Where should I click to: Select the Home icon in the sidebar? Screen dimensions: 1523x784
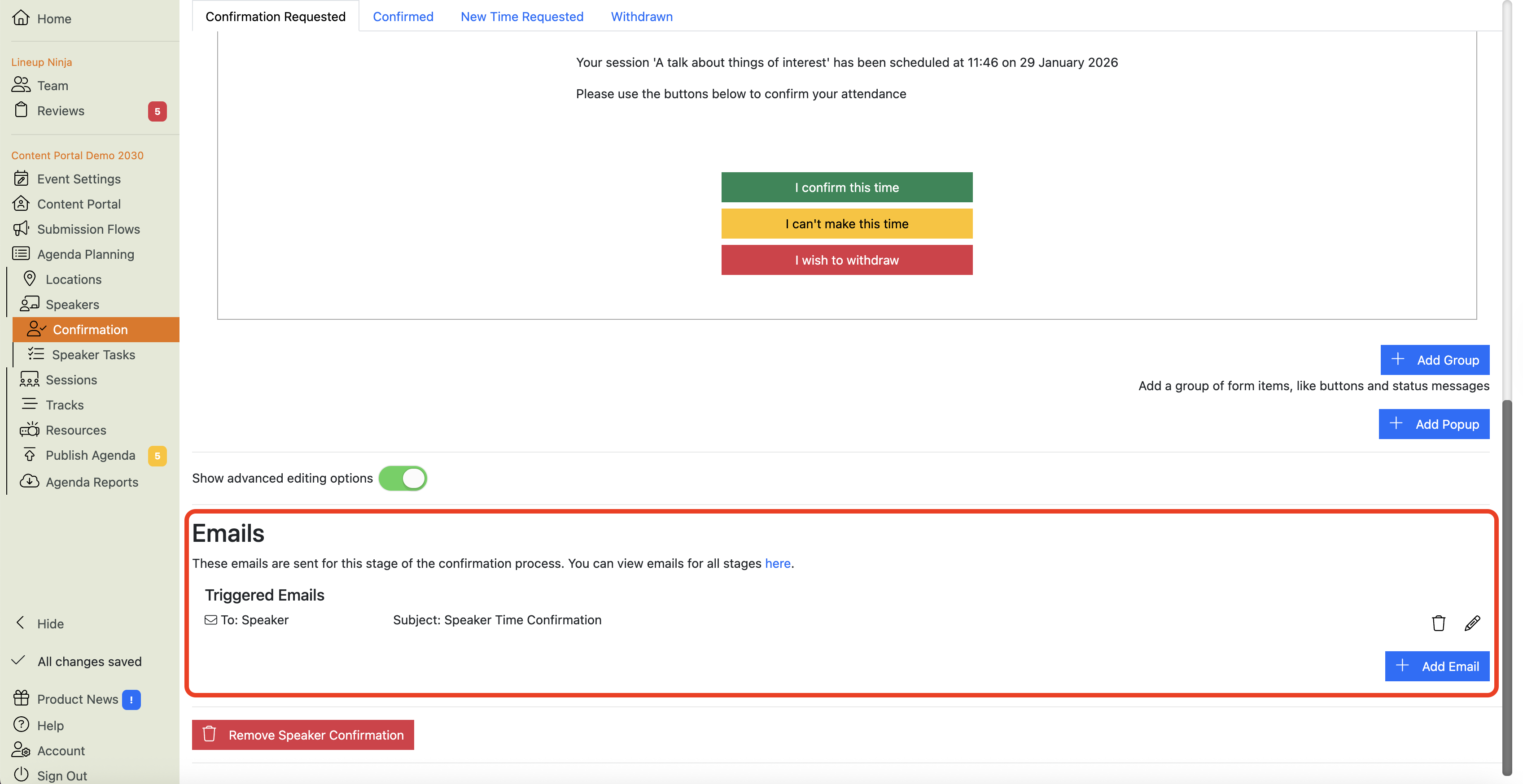click(x=21, y=18)
